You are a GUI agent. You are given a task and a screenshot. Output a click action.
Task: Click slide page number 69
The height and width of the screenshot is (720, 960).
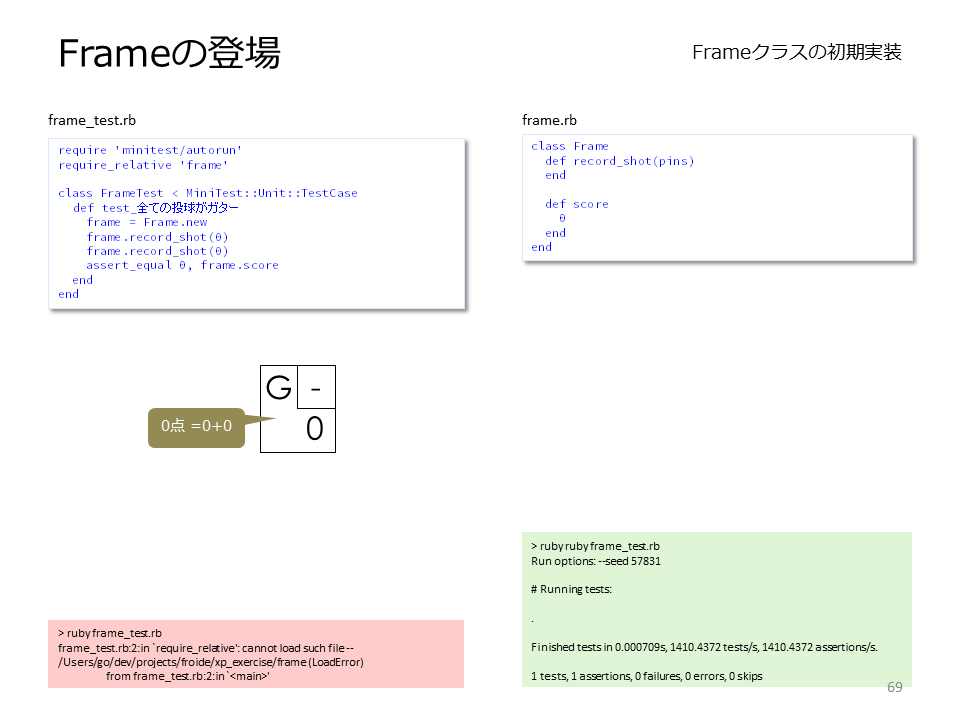895,687
